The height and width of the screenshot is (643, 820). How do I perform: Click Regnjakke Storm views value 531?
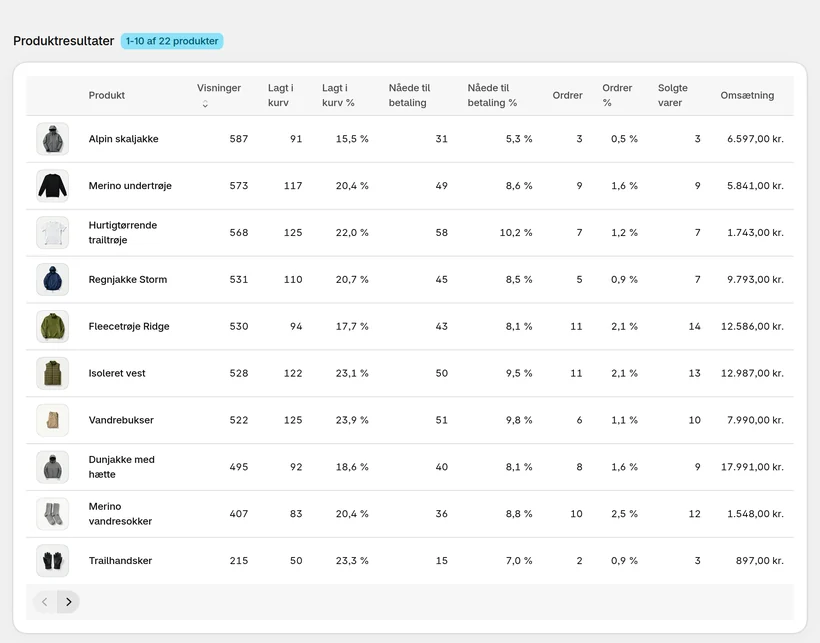pos(238,280)
